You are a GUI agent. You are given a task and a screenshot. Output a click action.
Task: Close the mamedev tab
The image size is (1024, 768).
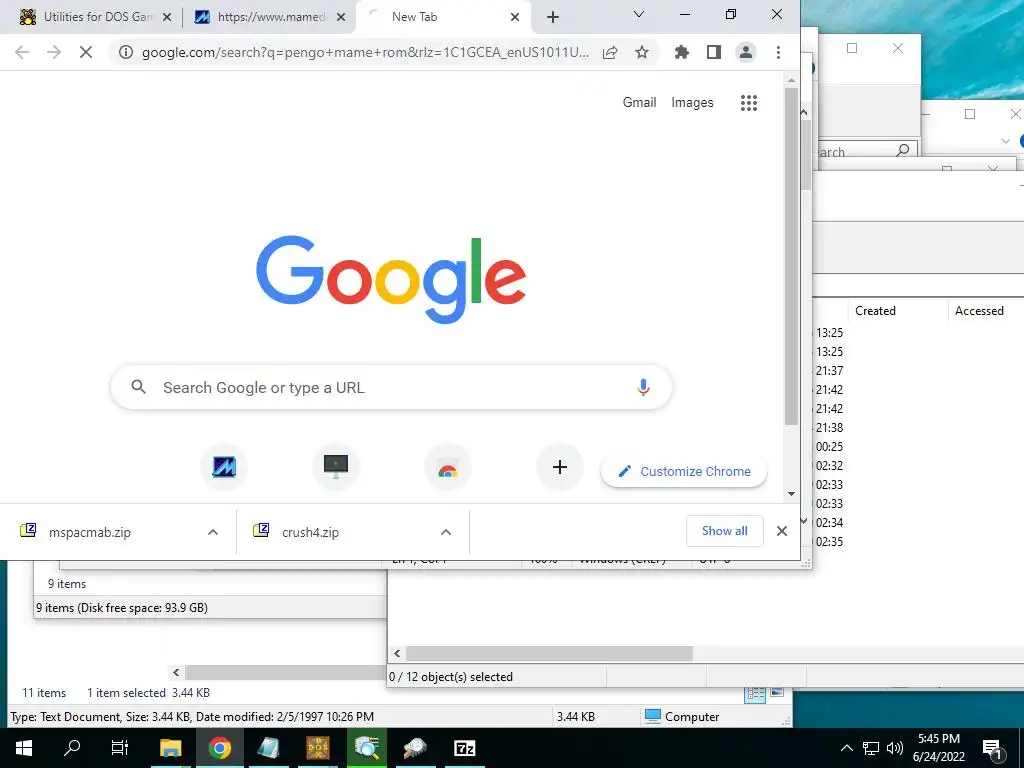tap(341, 17)
